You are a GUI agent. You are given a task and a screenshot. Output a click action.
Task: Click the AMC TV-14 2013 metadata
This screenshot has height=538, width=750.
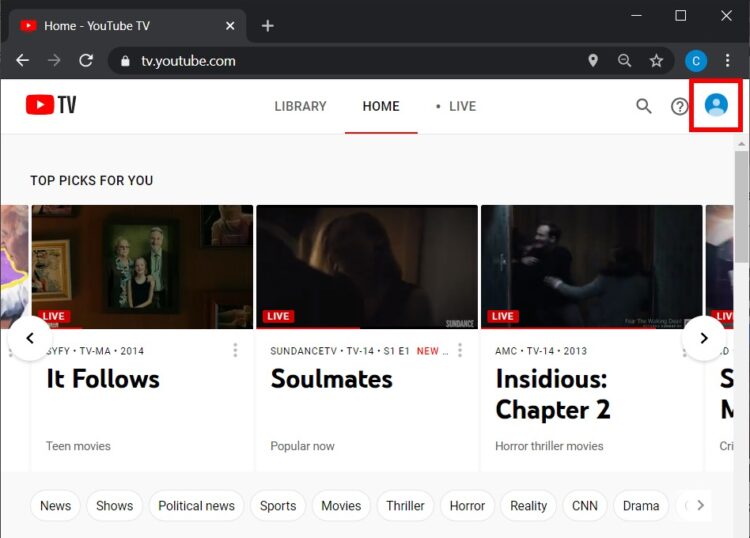541,351
